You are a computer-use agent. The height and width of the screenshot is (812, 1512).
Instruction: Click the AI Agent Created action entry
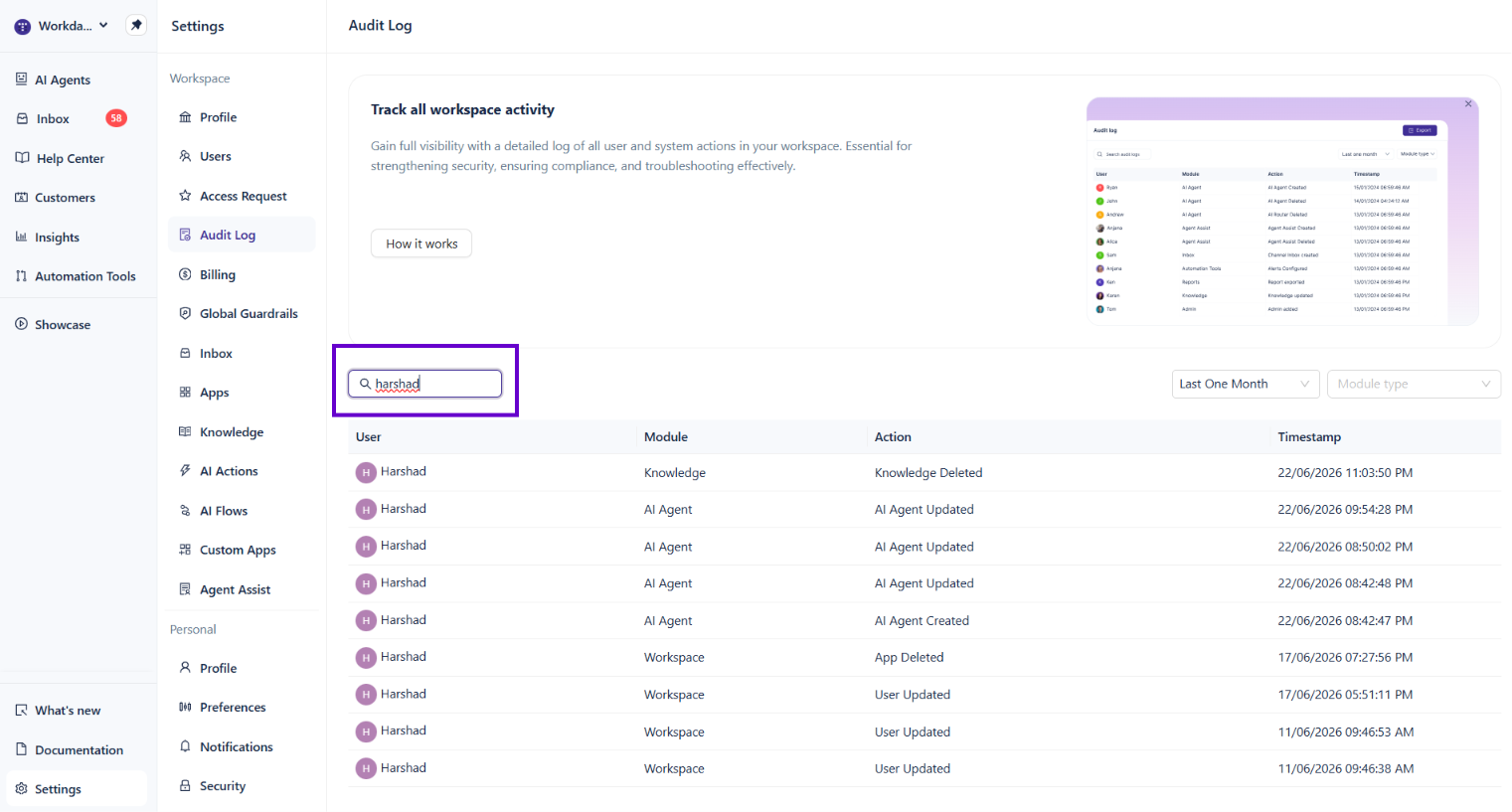pyautogui.click(x=922, y=621)
